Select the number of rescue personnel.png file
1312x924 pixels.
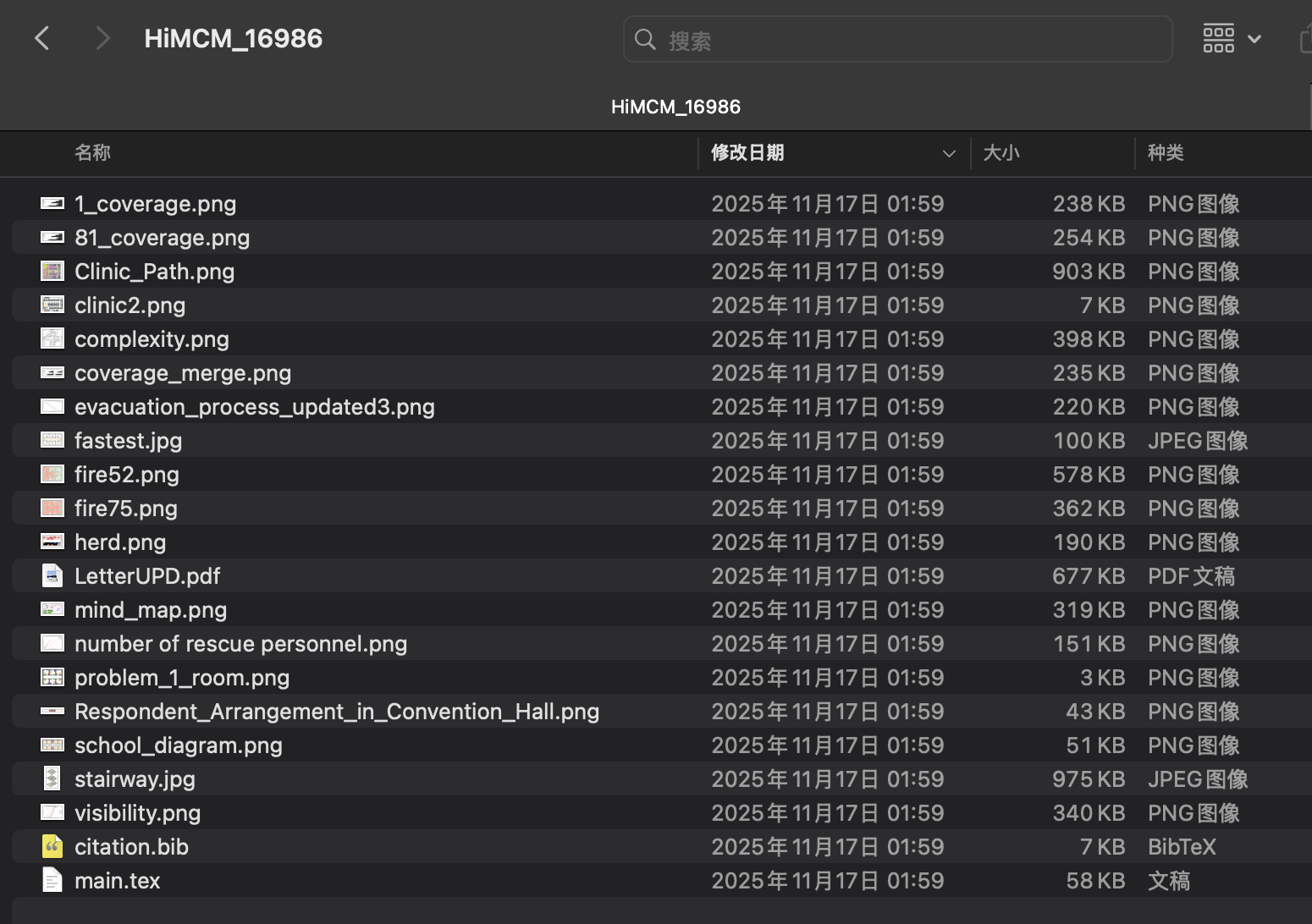[x=240, y=644]
